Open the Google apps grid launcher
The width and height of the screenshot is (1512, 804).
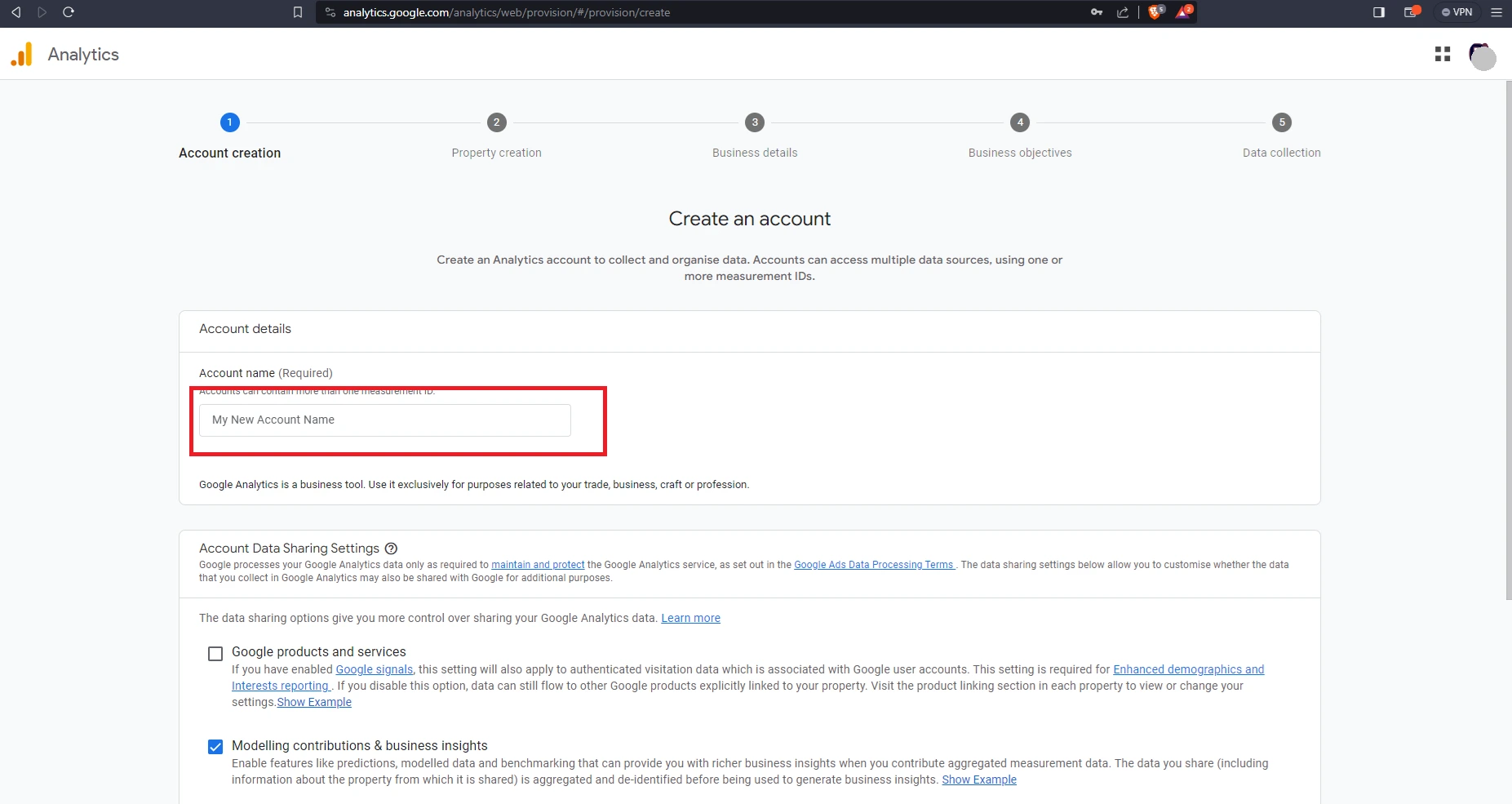1443,54
